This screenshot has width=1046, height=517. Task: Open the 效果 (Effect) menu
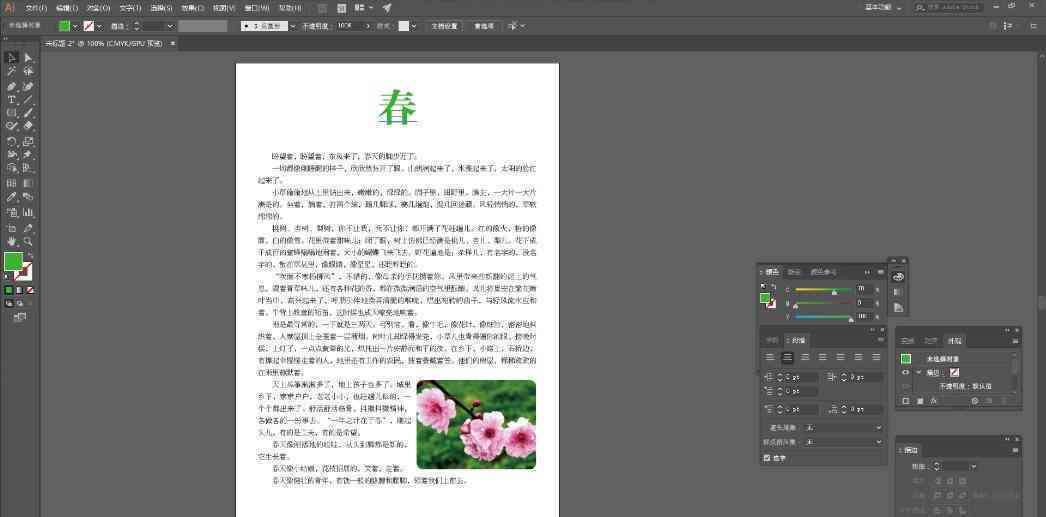coord(192,8)
